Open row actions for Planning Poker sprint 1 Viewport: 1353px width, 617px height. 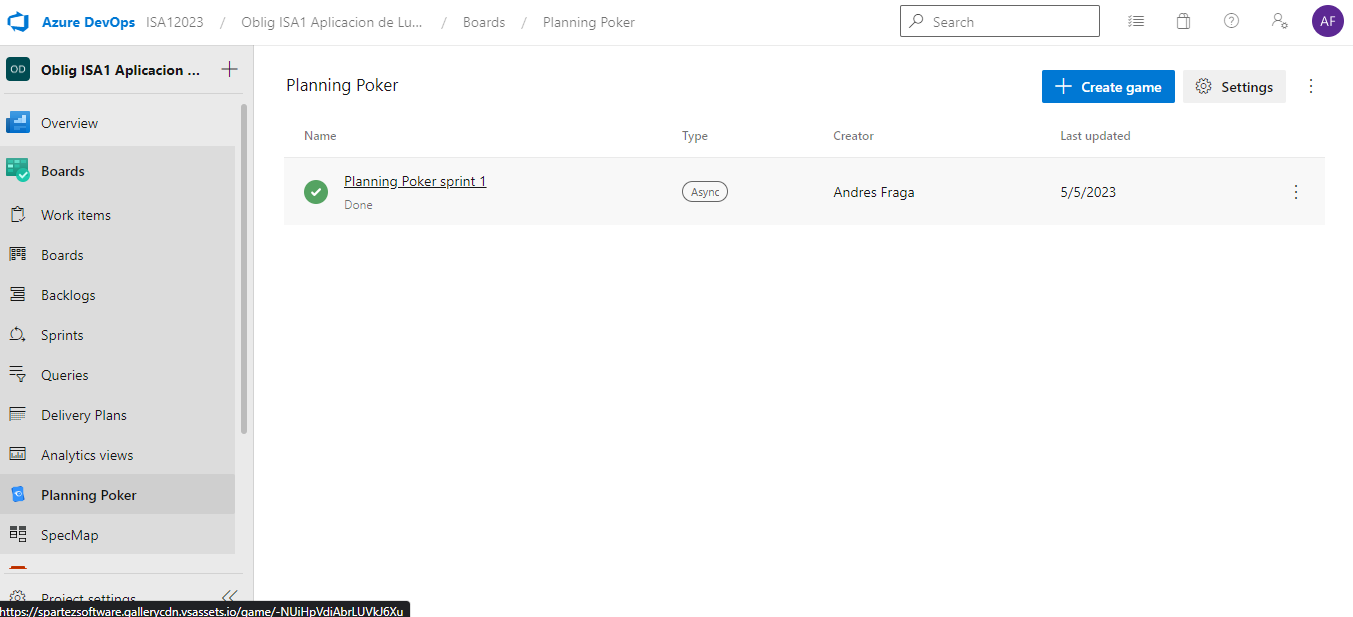click(1296, 192)
